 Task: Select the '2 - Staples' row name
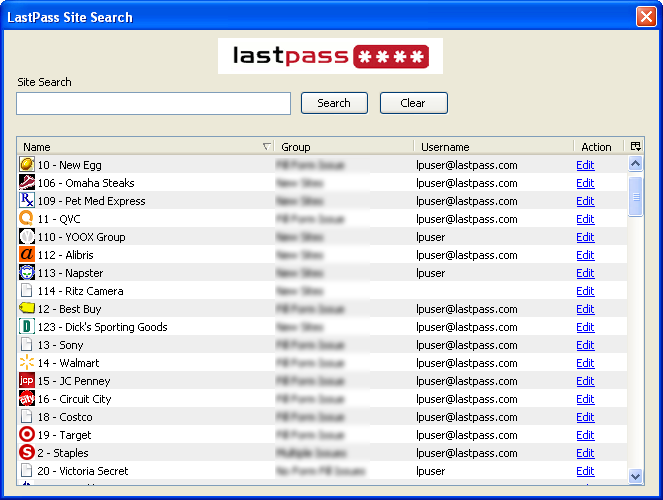63,453
